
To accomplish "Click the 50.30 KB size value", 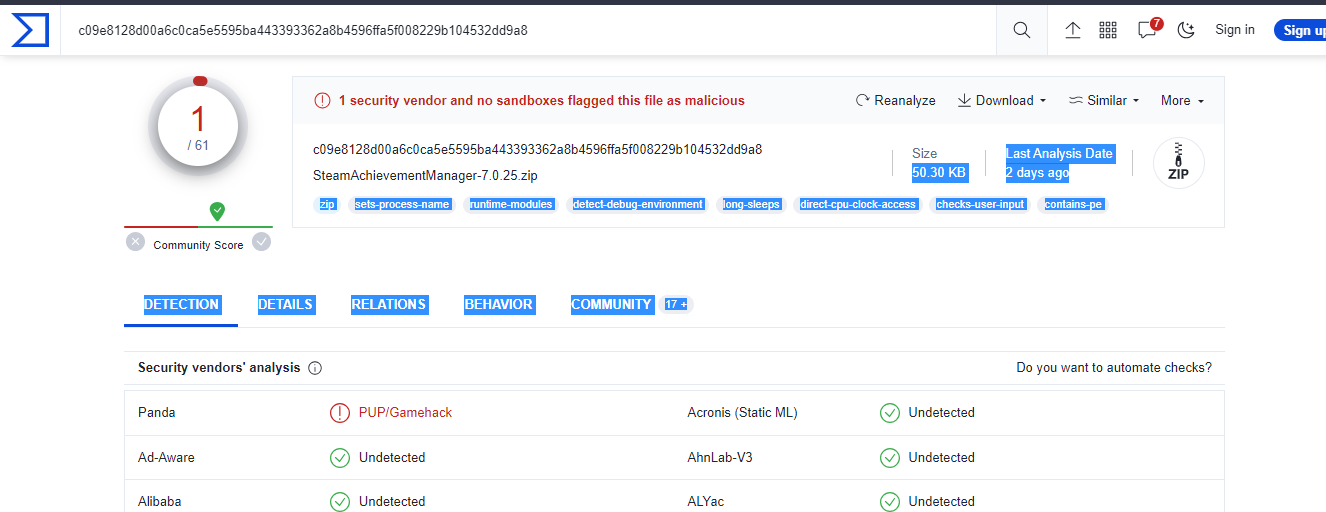I will click(x=939, y=172).
